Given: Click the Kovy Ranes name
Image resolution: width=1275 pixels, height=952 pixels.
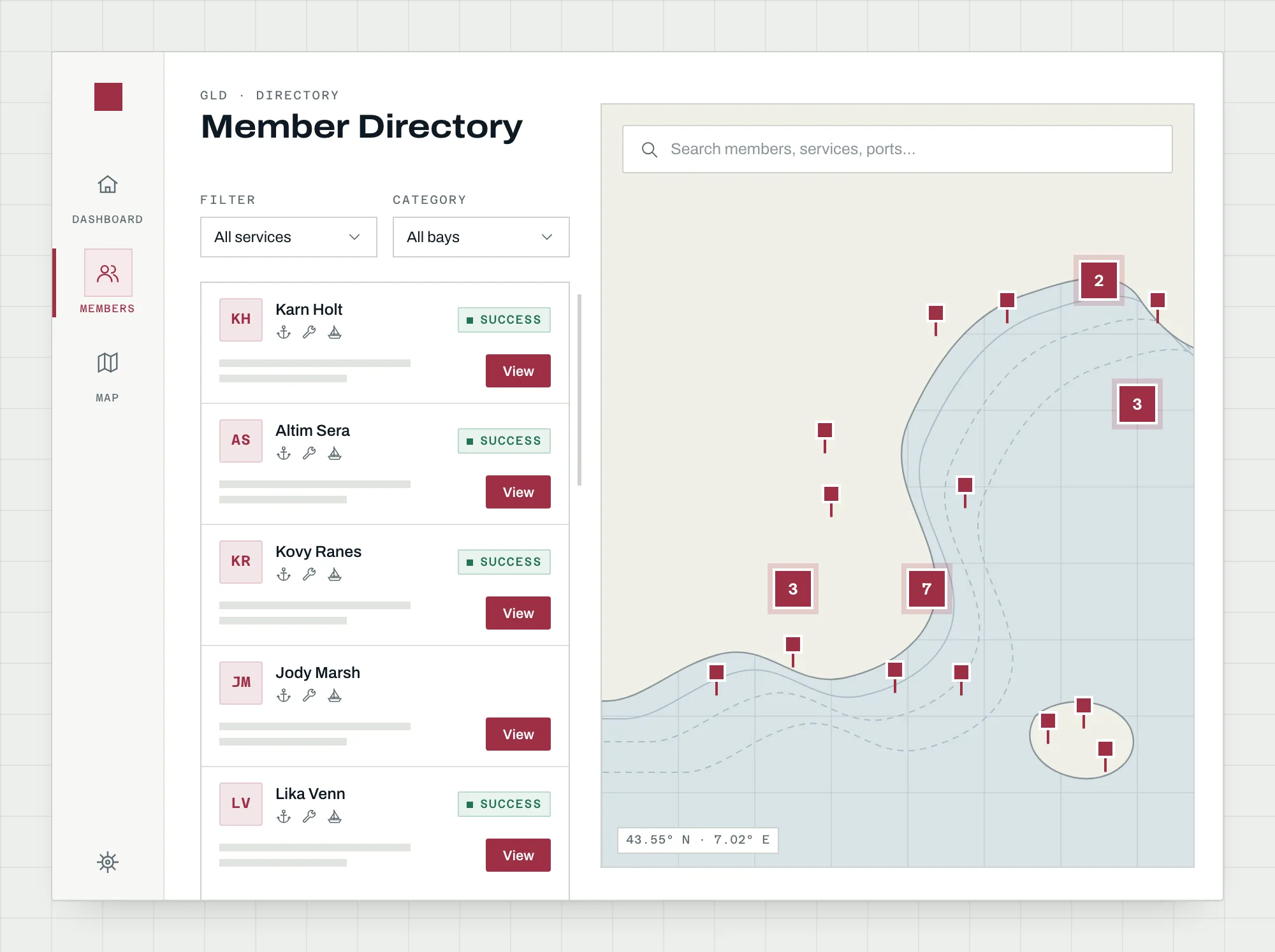Looking at the screenshot, I should (318, 552).
